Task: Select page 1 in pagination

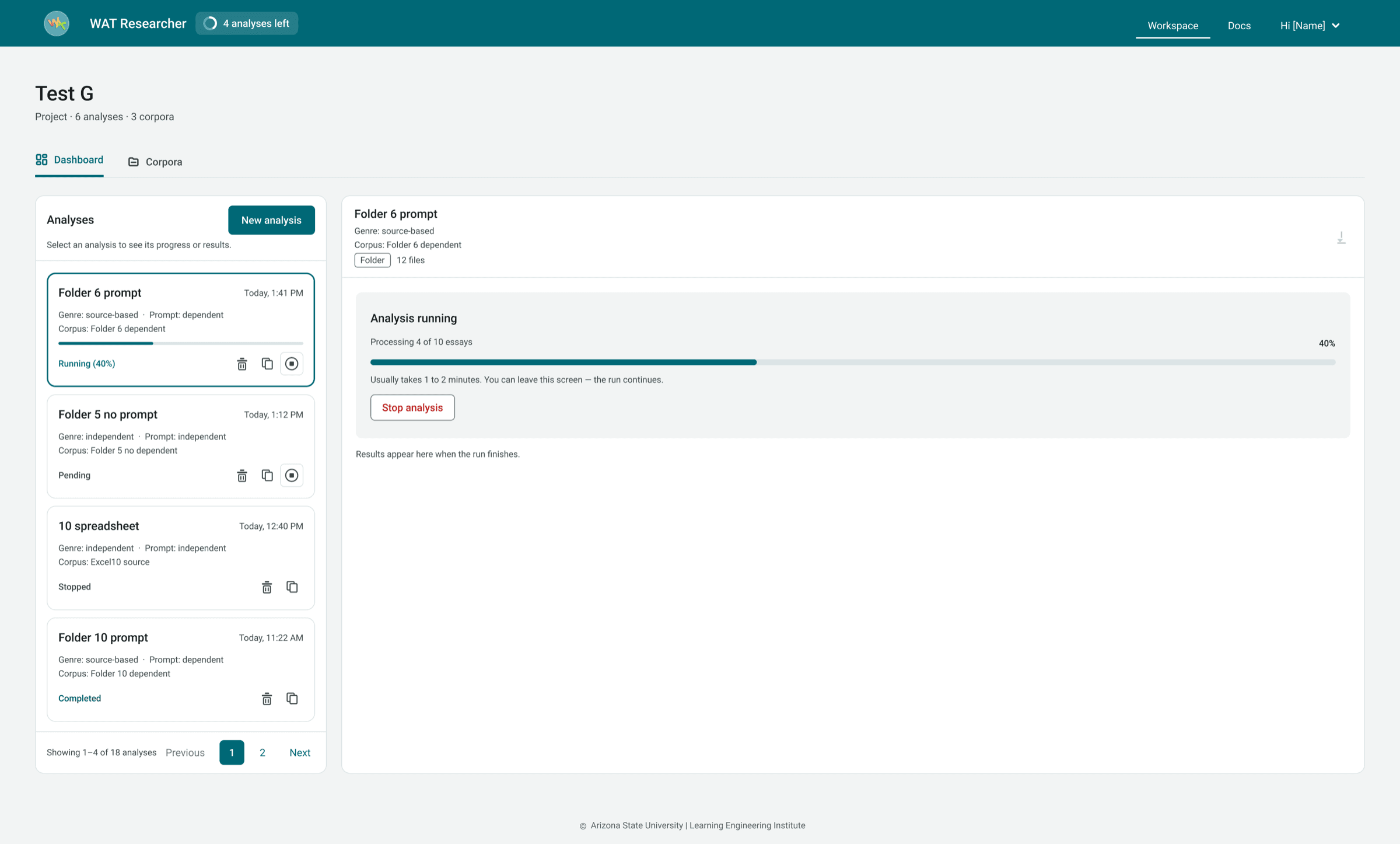Action: pyautogui.click(x=232, y=752)
